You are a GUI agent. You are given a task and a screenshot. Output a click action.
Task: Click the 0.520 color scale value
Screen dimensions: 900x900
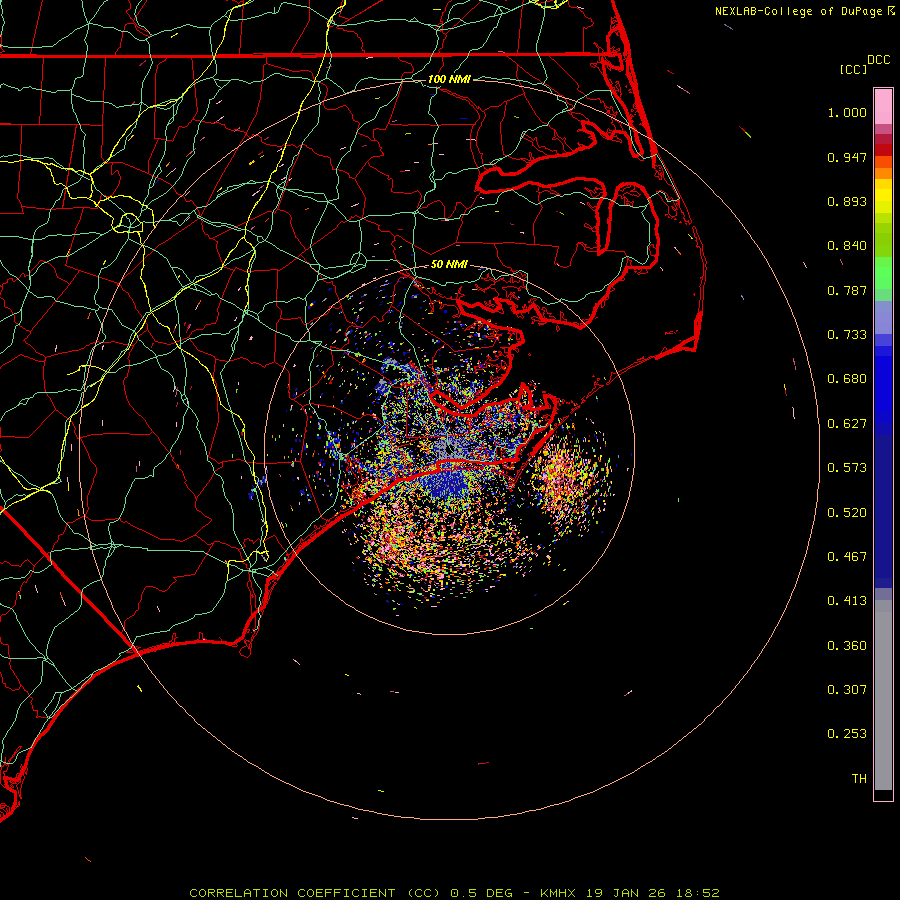[x=847, y=513]
